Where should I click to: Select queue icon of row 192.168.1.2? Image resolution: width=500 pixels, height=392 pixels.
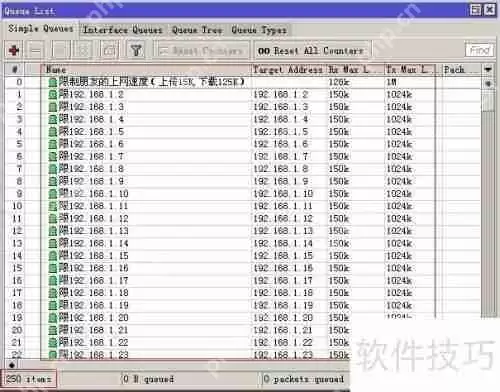pyautogui.click(x=53, y=94)
